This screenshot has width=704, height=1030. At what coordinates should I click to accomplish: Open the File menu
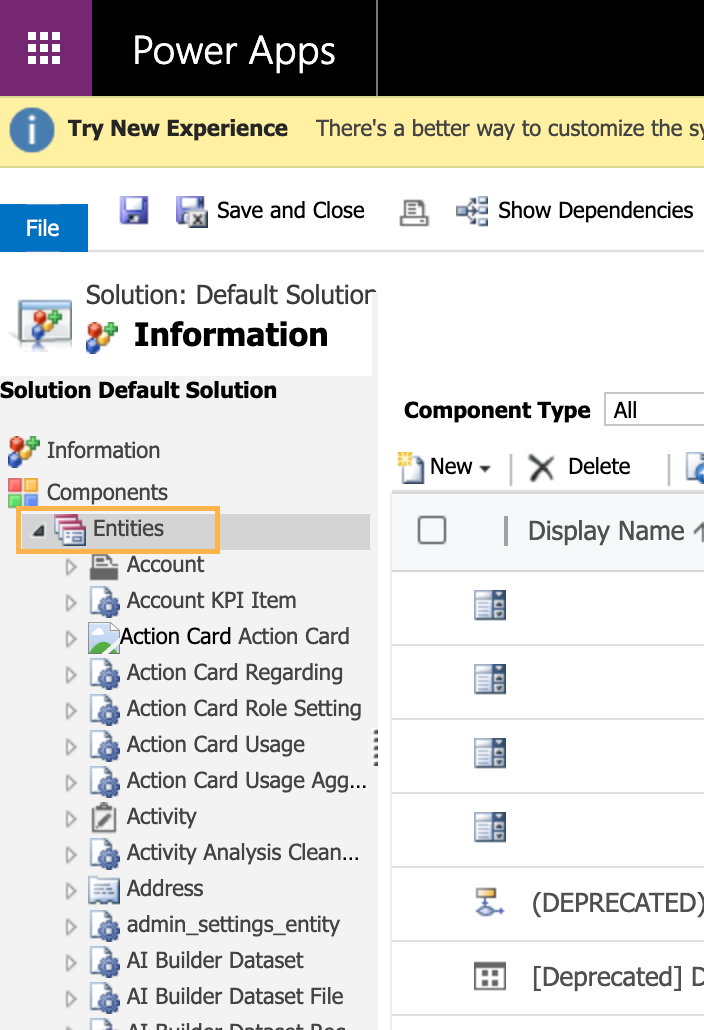(x=43, y=228)
